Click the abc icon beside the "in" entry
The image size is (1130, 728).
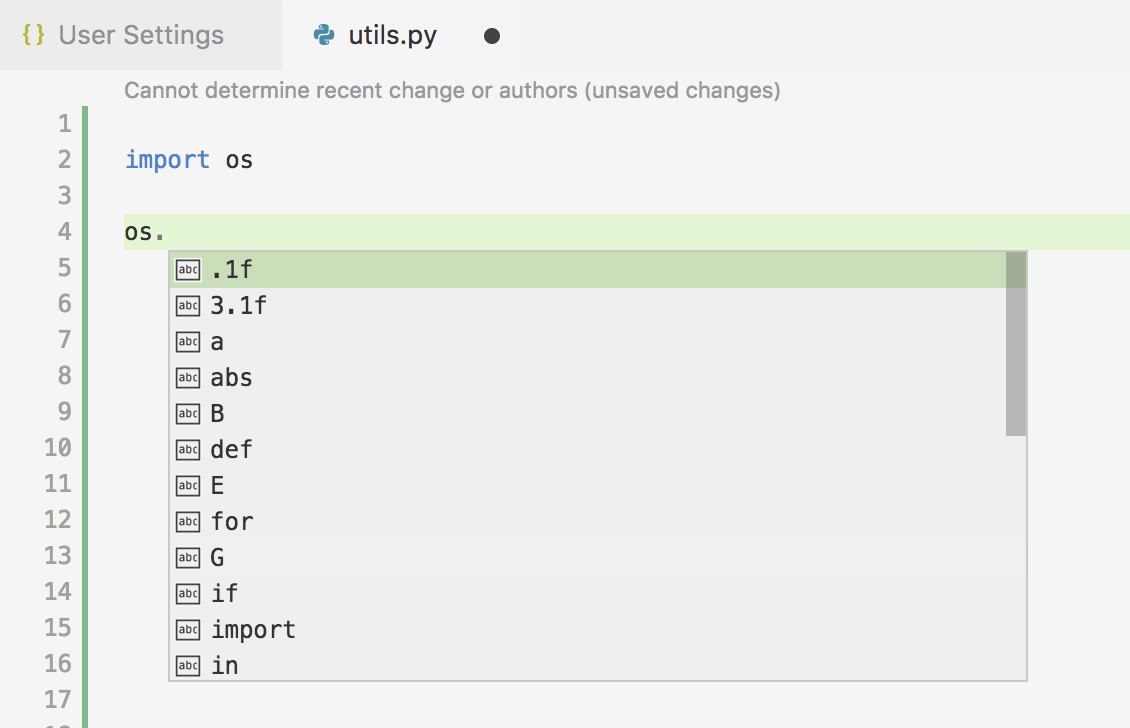point(187,665)
